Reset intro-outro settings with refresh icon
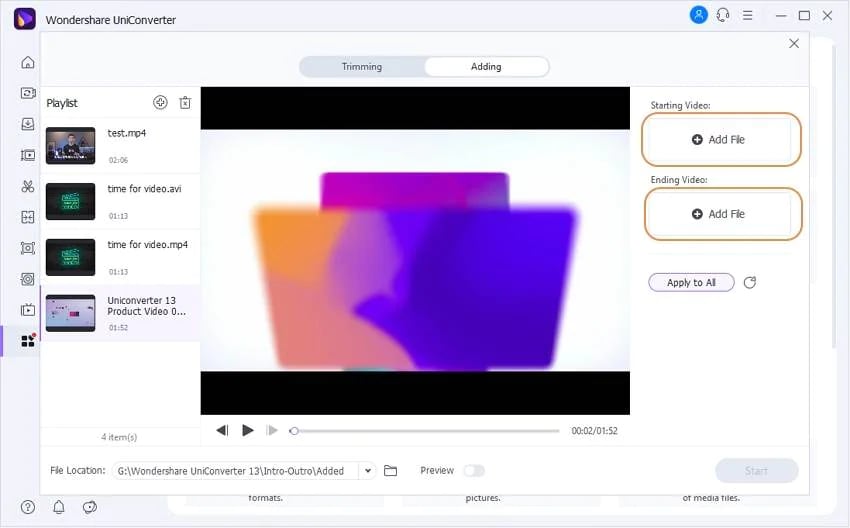The height and width of the screenshot is (528, 850). [750, 282]
